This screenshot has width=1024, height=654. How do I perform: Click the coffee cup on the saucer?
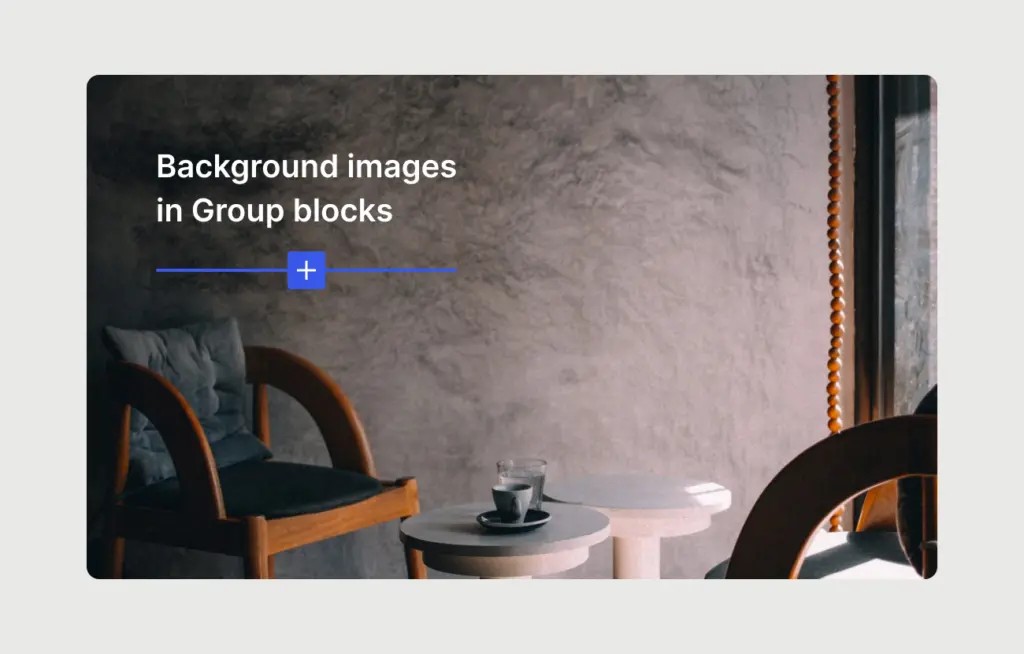(510, 500)
